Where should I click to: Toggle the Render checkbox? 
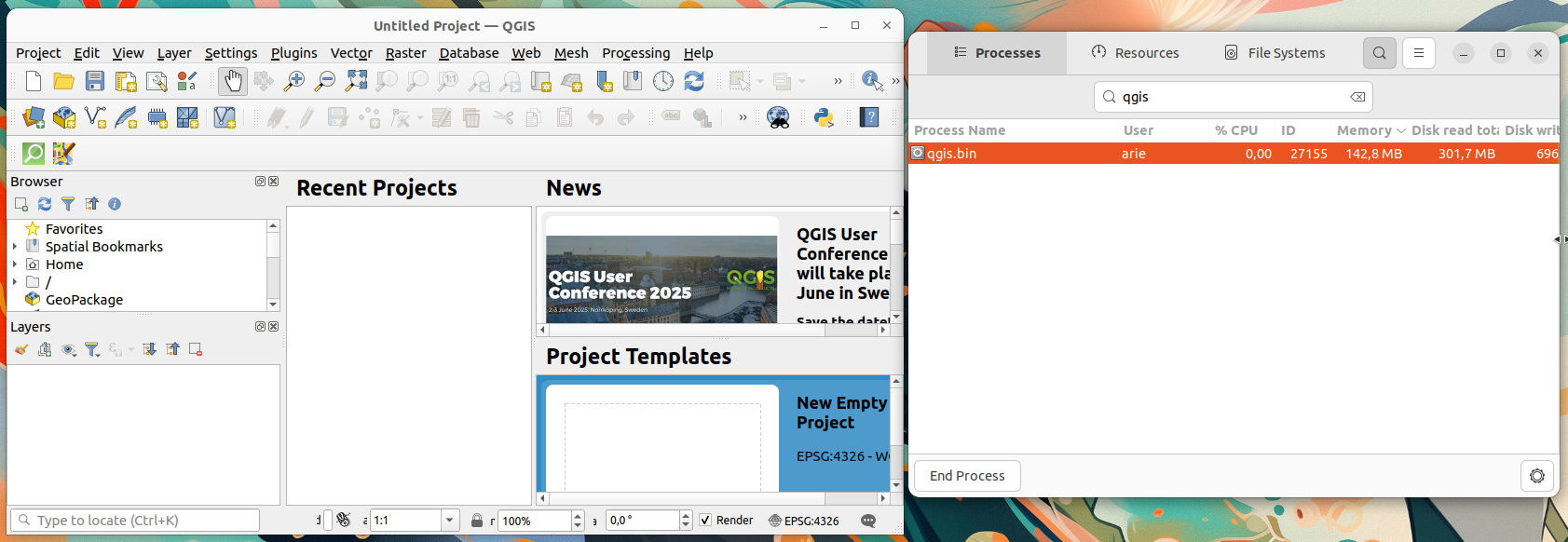tap(705, 521)
